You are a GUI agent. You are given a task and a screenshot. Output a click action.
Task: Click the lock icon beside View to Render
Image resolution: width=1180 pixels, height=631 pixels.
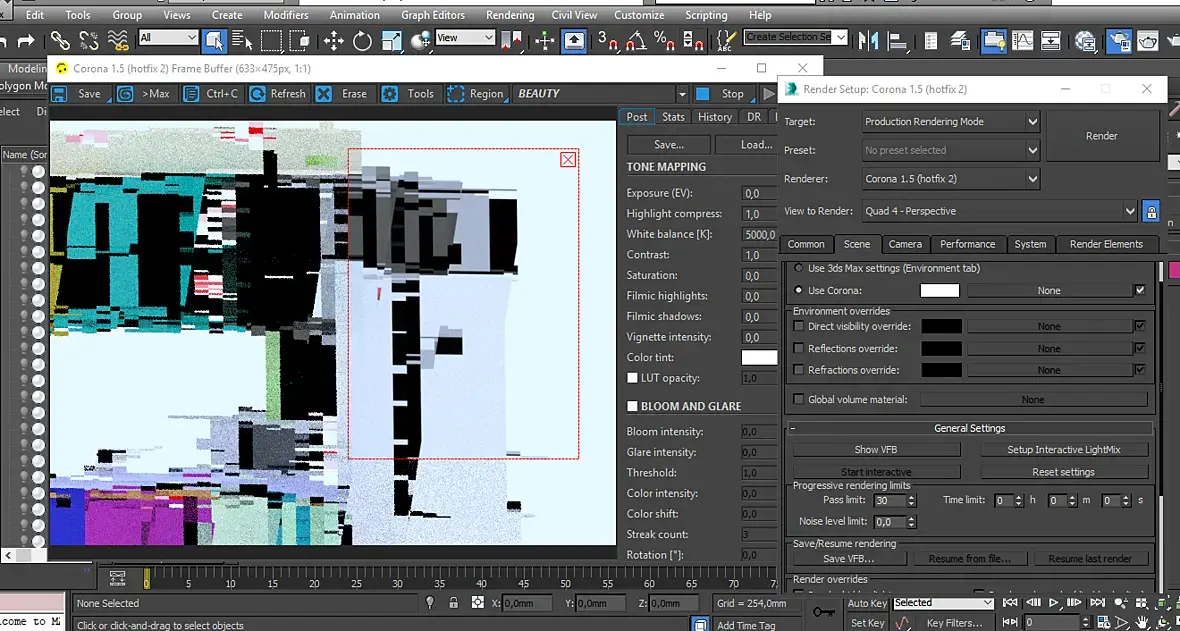tap(1151, 212)
